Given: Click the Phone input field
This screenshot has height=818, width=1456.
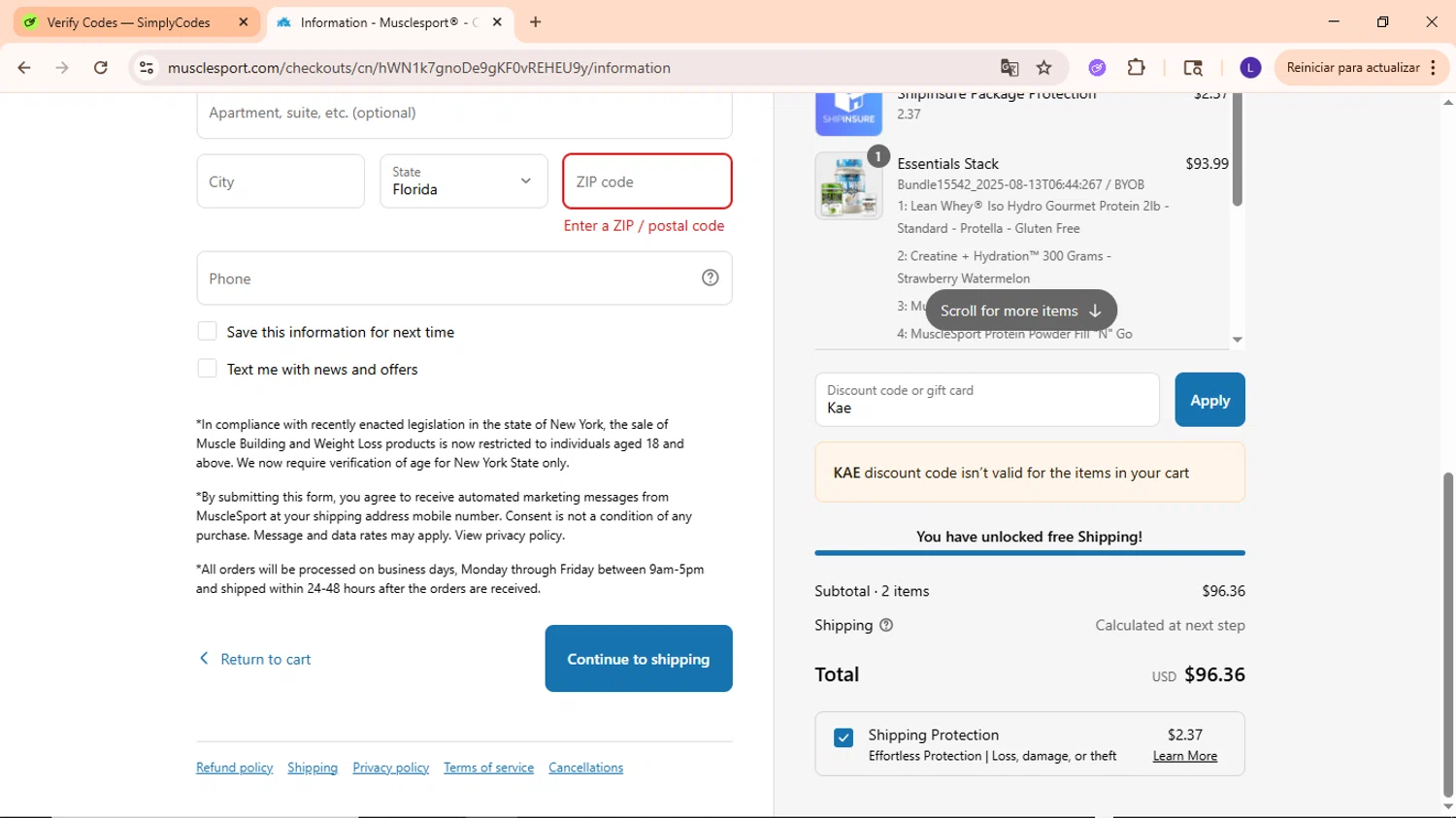Looking at the screenshot, I should [x=464, y=278].
